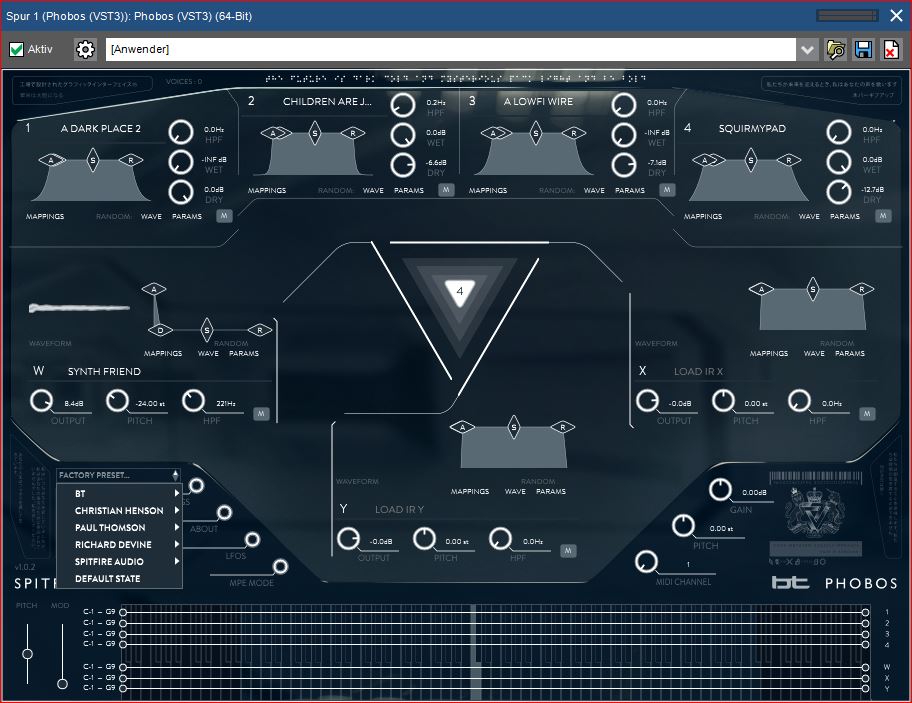
Task: Click right key-range handle of row W
Action: click(865, 667)
